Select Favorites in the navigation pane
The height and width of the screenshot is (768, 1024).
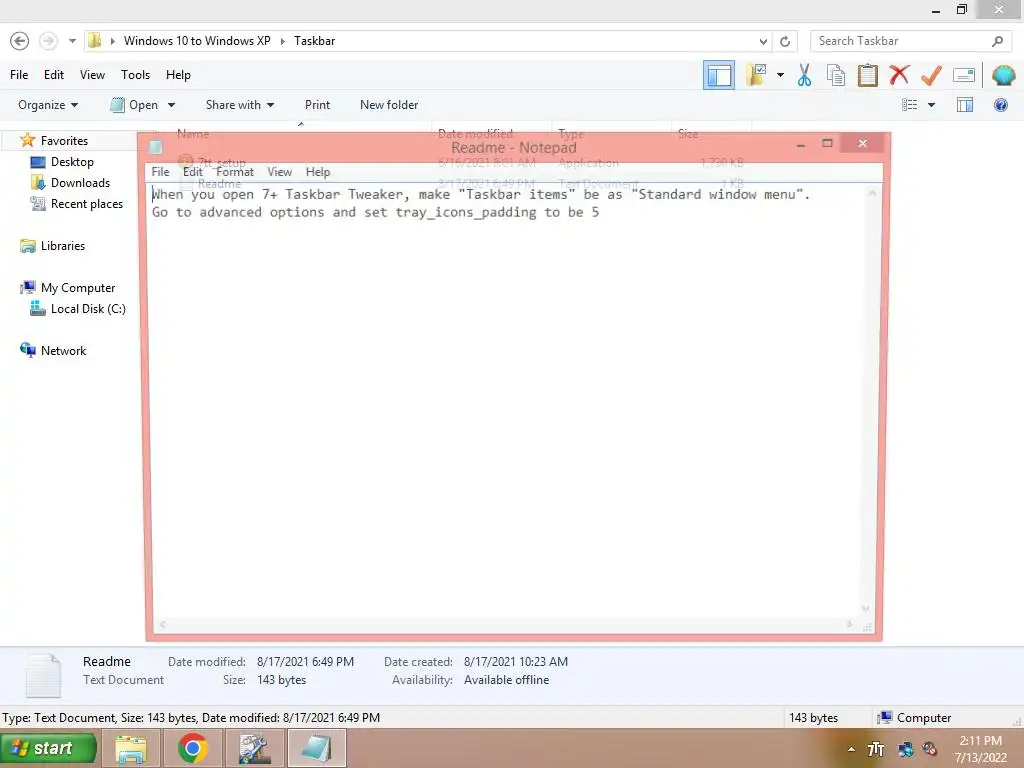64,140
